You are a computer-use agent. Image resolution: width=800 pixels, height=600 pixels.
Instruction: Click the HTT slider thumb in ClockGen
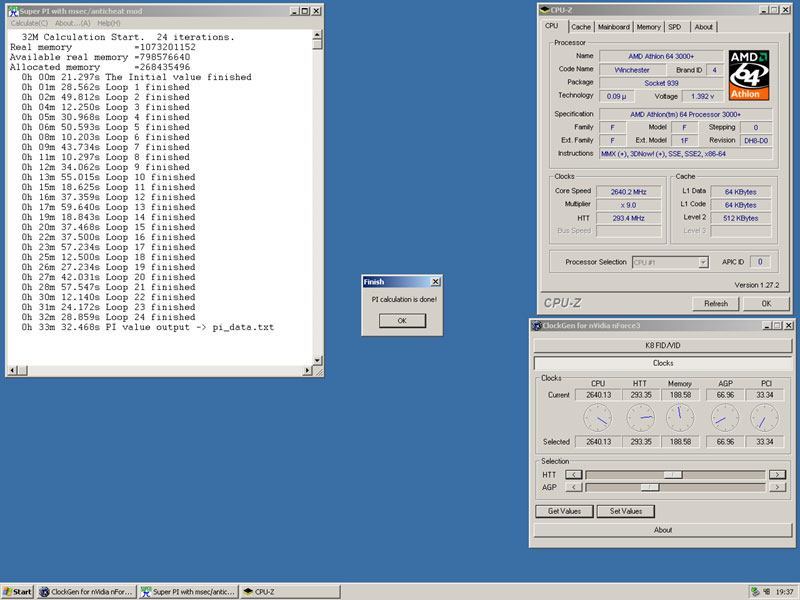(x=673, y=475)
